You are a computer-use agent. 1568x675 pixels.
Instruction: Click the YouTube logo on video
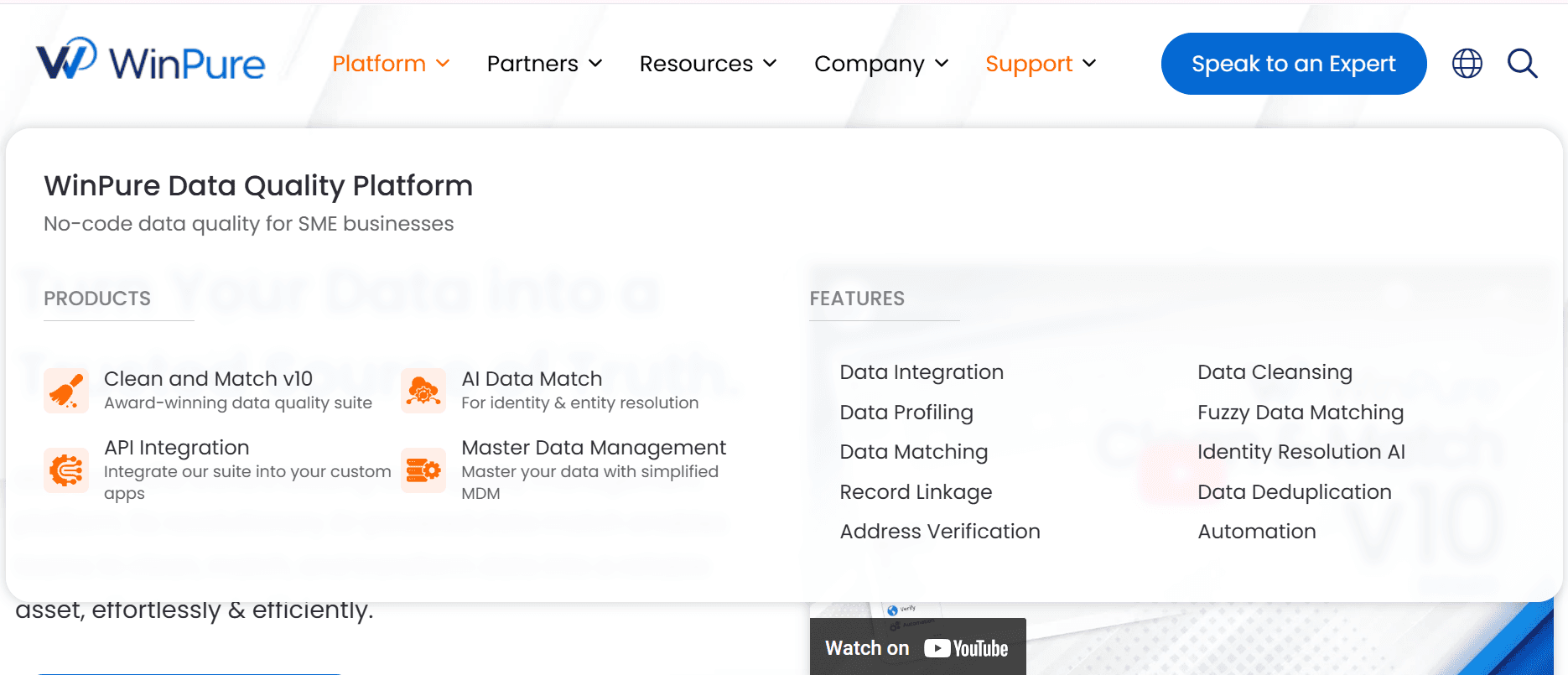[x=966, y=648]
